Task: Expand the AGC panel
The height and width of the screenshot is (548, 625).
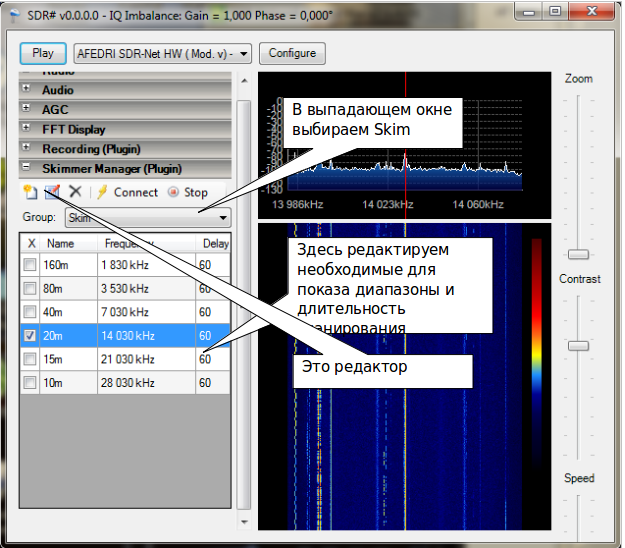Action: (x=26, y=108)
